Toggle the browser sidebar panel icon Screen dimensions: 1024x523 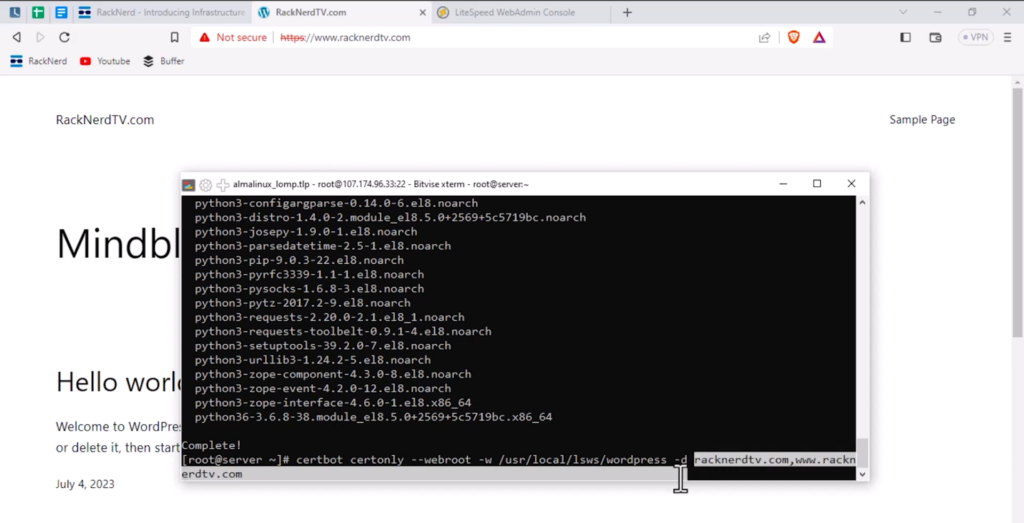pos(906,37)
